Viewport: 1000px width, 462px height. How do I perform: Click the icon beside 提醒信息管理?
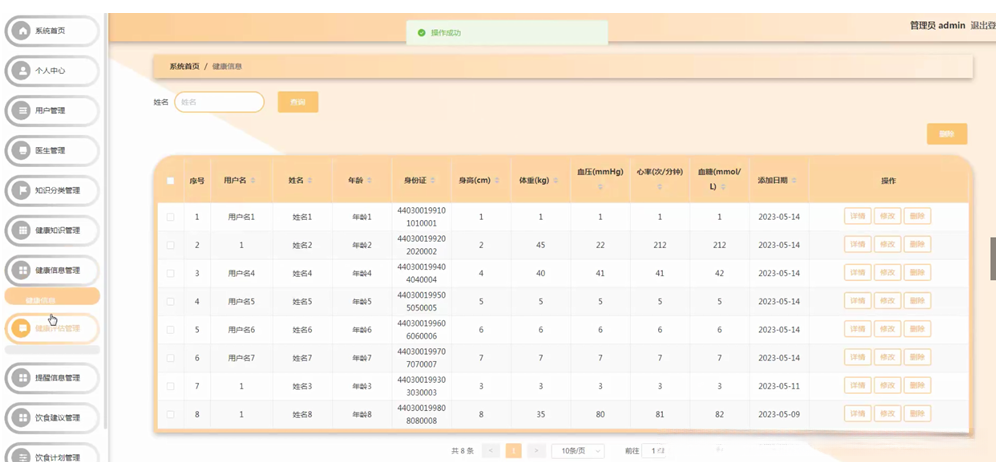pos(23,377)
